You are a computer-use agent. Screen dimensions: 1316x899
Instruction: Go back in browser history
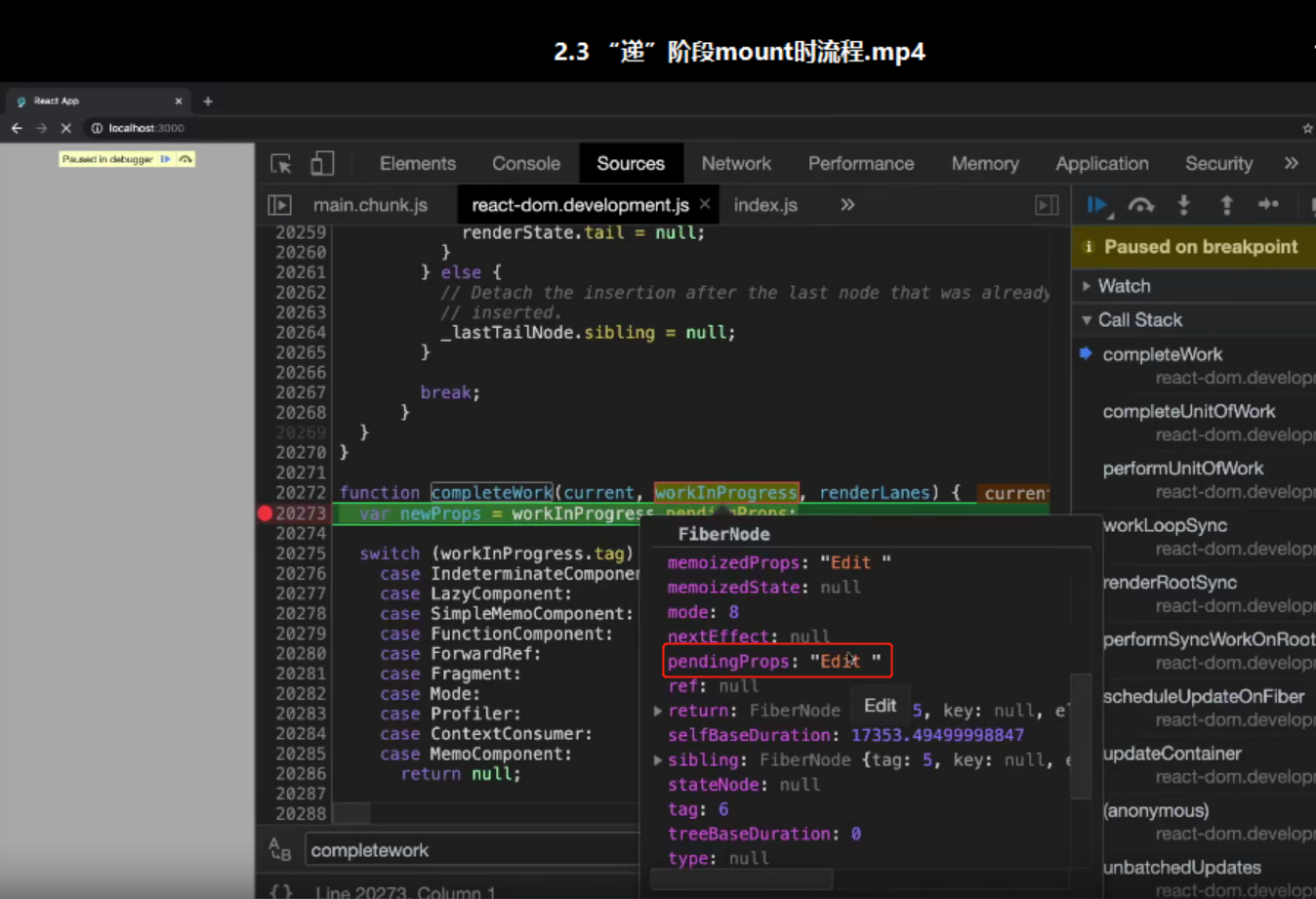point(17,128)
